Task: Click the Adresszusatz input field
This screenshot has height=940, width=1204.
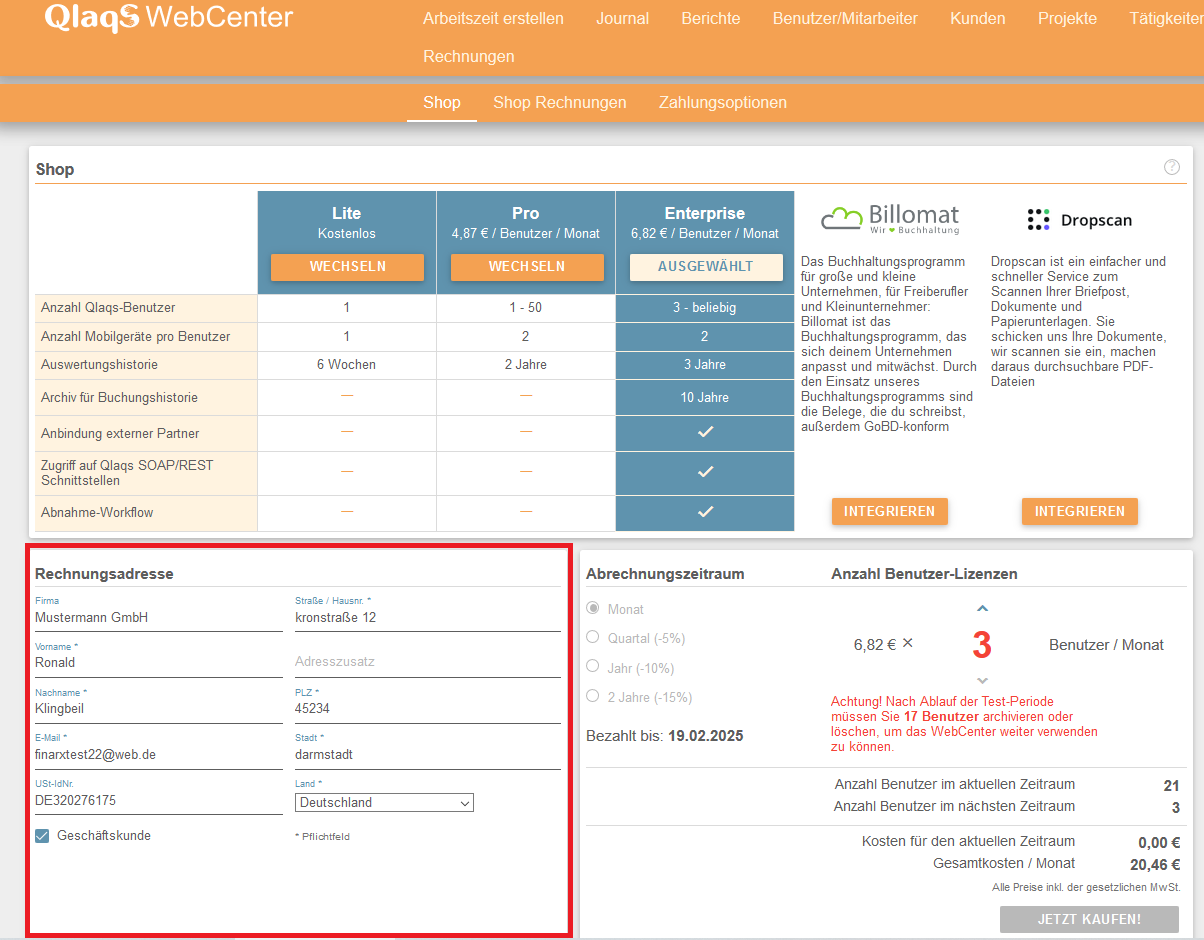Action: tap(427, 662)
